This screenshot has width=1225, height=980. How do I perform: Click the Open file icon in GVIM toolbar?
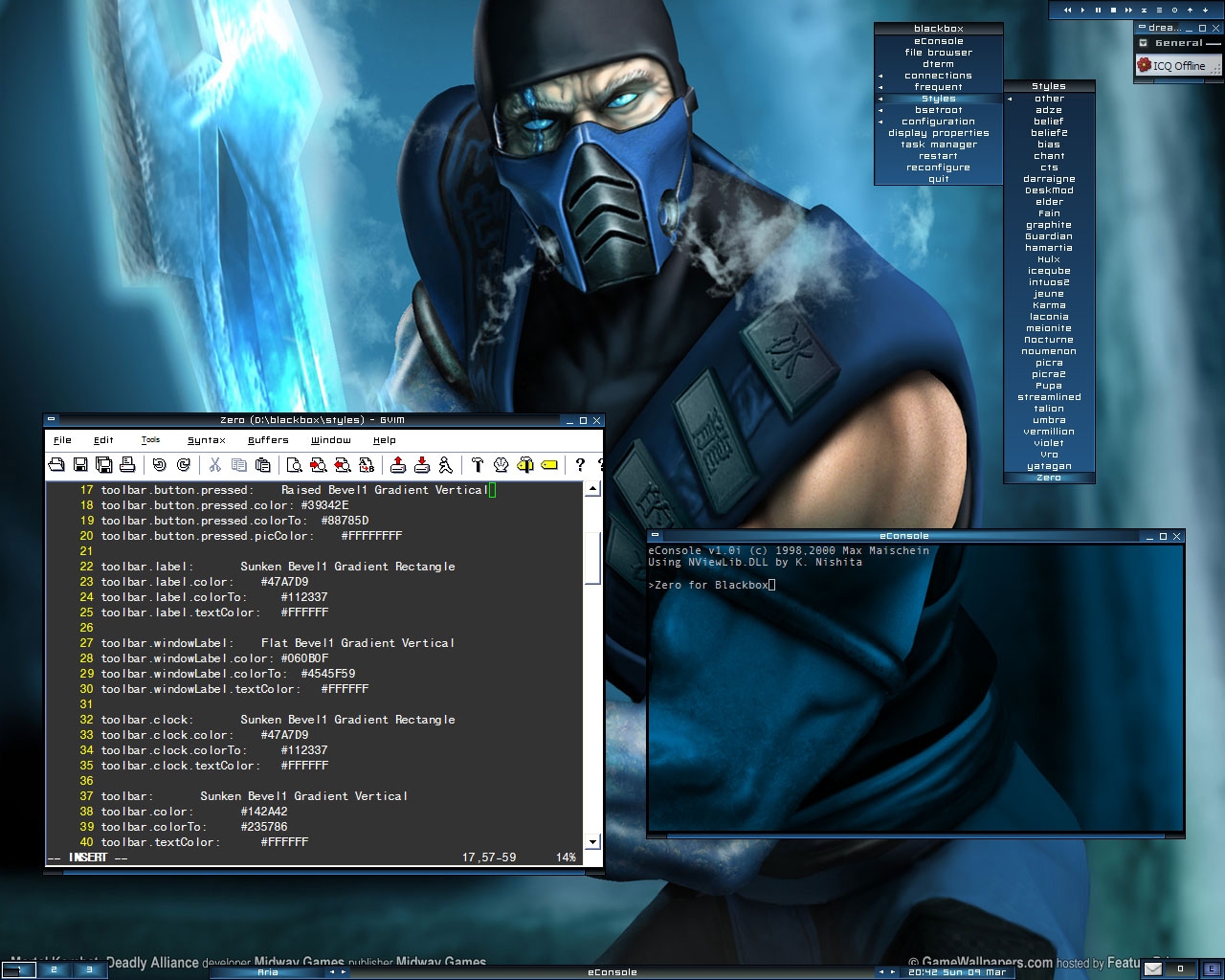click(x=56, y=465)
